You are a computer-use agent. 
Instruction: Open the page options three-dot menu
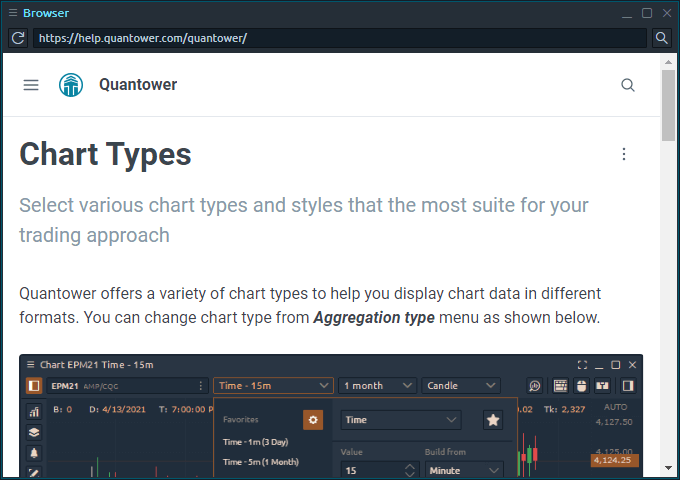point(624,154)
